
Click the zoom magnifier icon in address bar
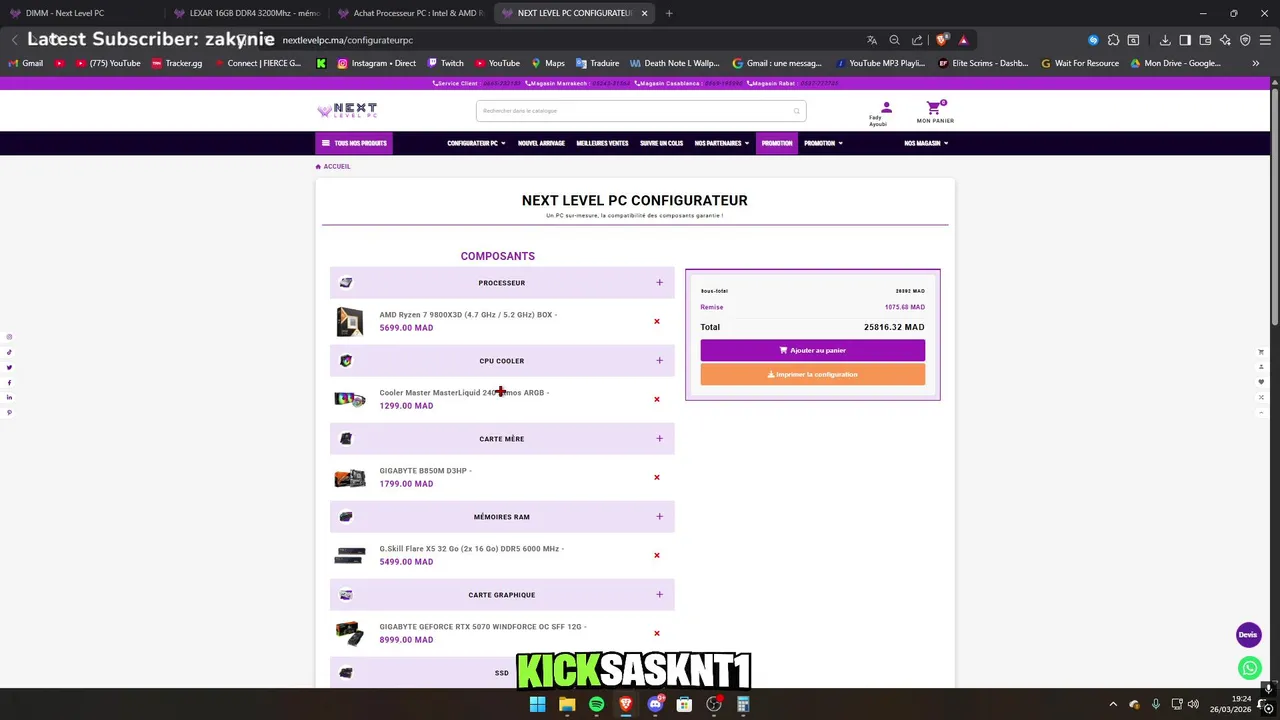click(895, 40)
